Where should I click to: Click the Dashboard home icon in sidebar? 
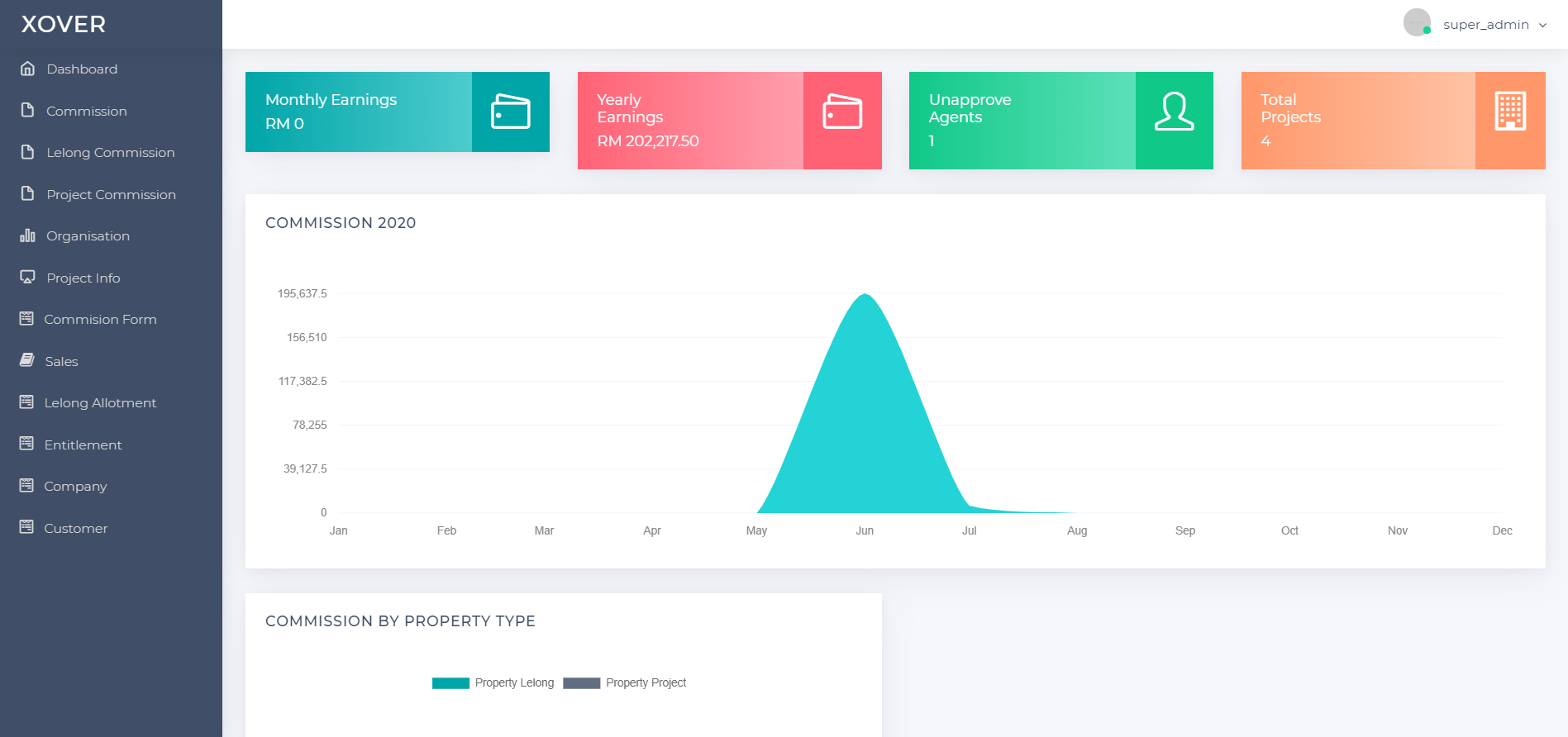click(27, 69)
